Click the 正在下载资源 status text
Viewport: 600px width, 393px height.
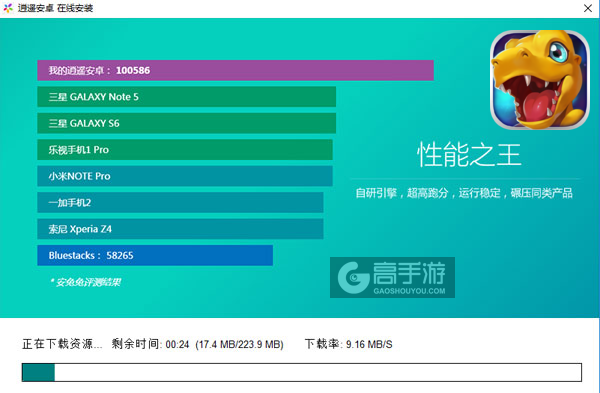(62, 344)
